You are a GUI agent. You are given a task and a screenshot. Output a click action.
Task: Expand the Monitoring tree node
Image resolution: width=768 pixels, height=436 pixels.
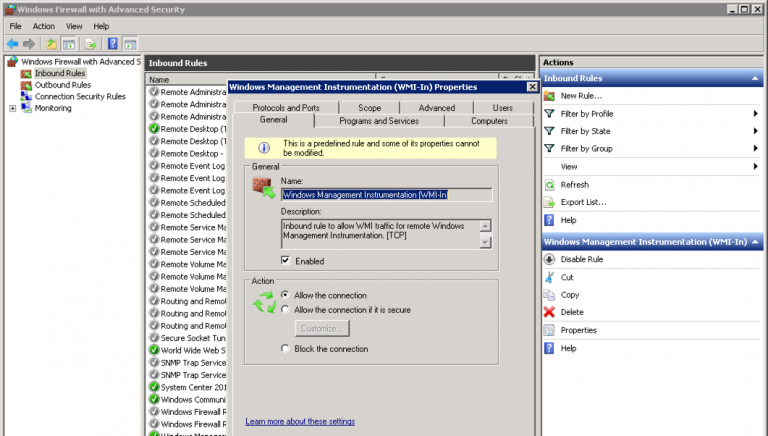pyautogui.click(x=13, y=108)
